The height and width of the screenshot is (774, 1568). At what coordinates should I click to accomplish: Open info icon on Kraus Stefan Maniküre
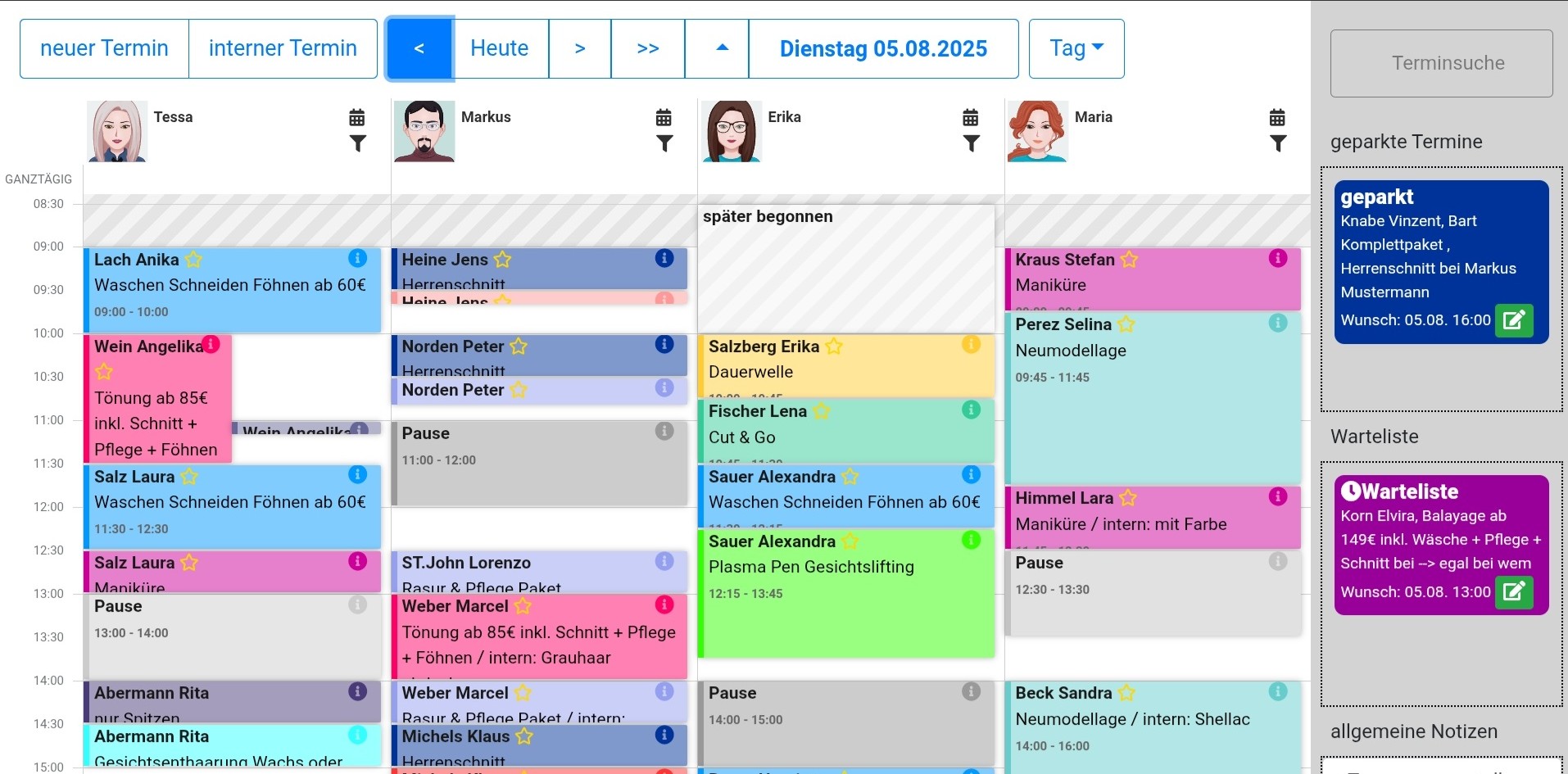pos(1278,258)
